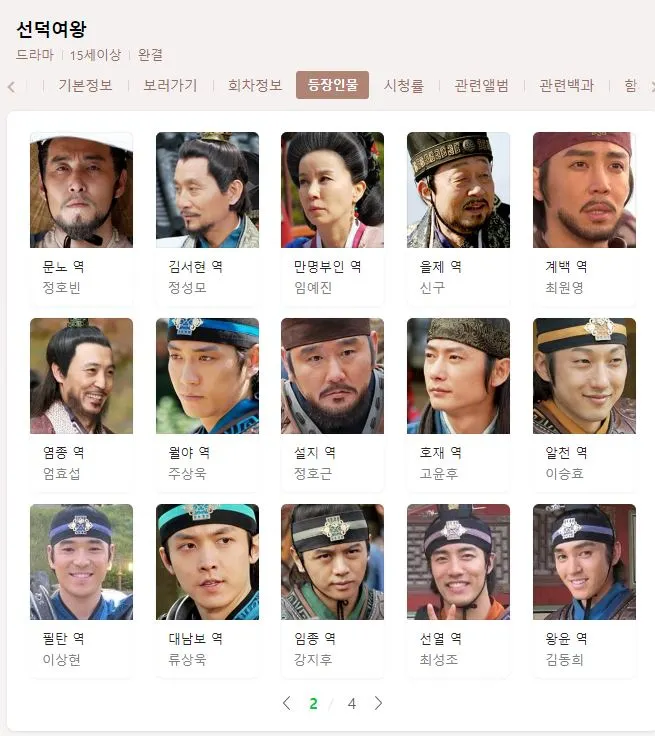
Task: Go to previous cast page arrow
Action: 286,703
